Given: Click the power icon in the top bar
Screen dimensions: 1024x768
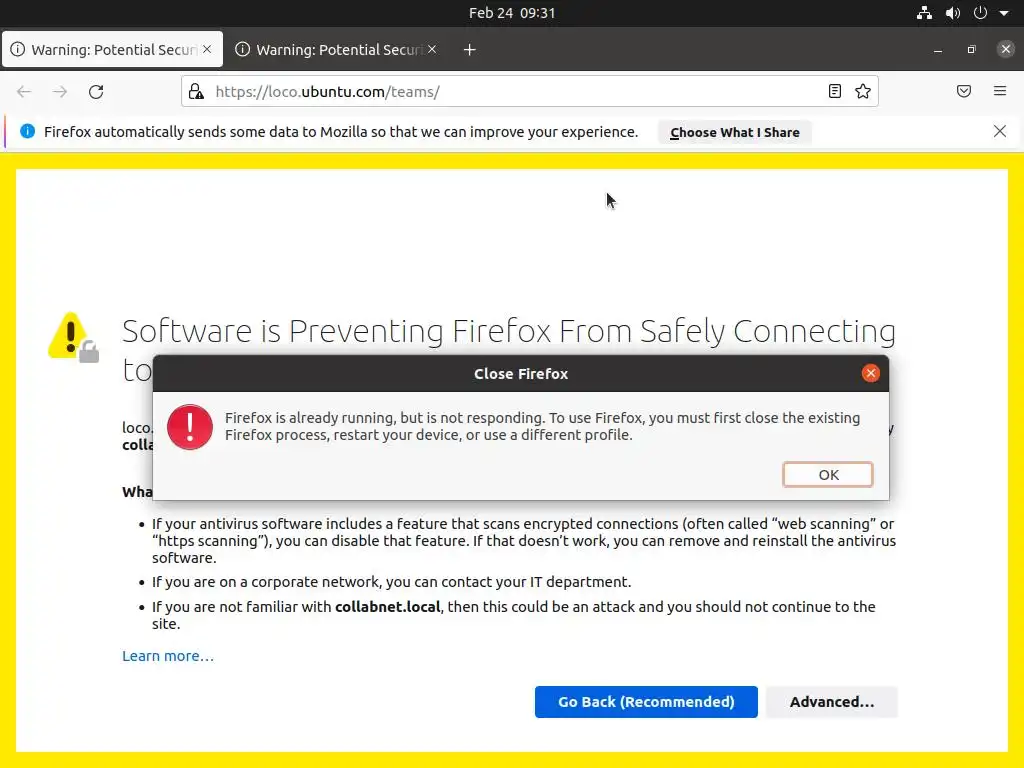Looking at the screenshot, I should tap(980, 12).
